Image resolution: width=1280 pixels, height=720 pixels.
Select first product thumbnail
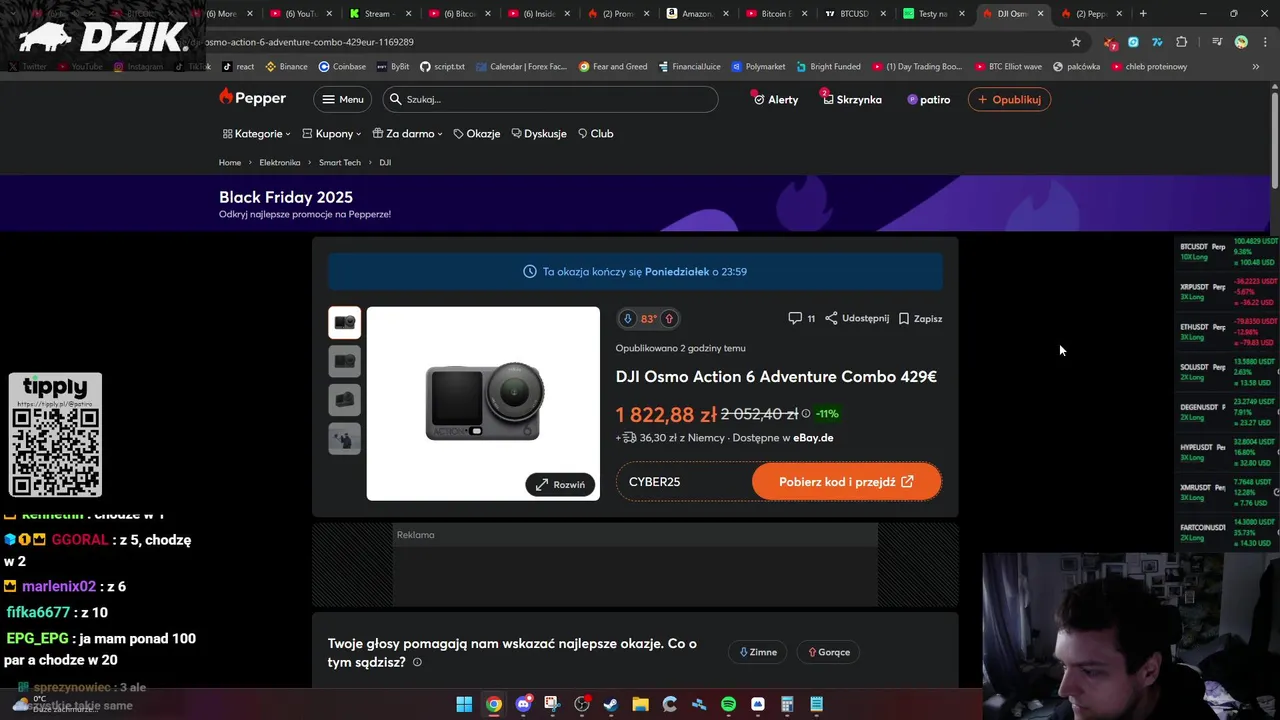click(345, 322)
